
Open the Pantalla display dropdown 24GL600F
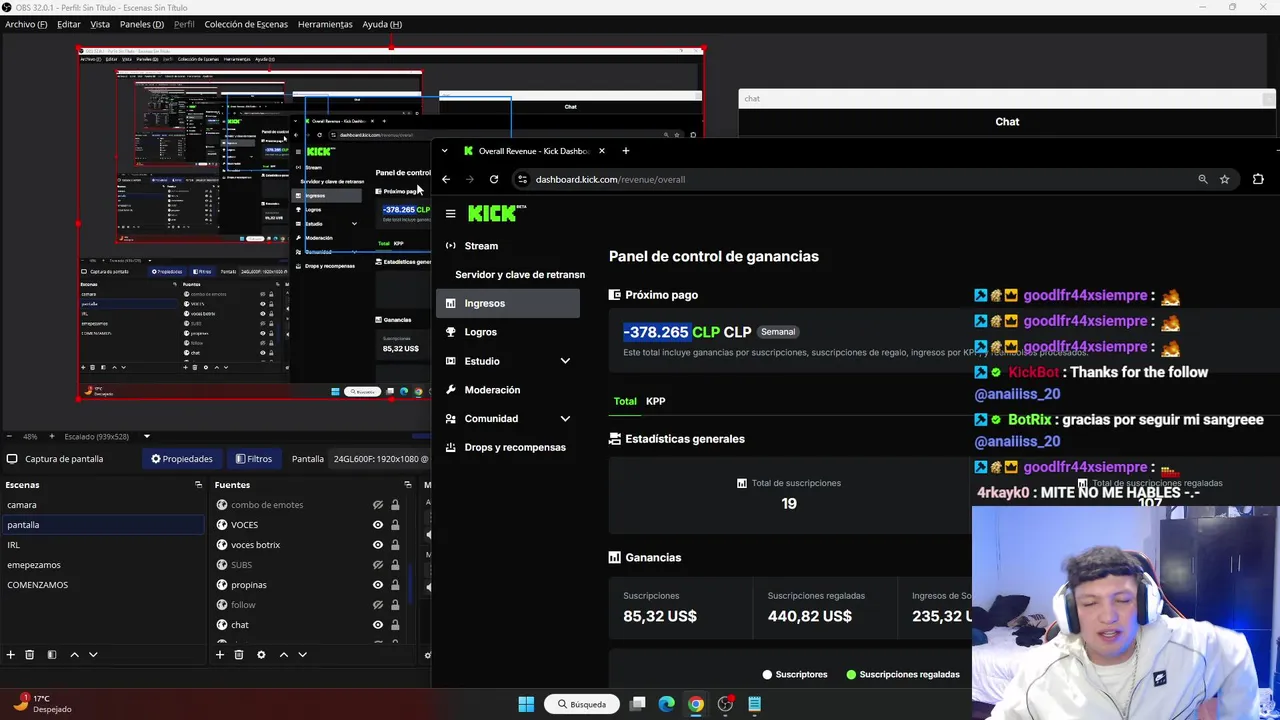pyautogui.click(x=380, y=459)
